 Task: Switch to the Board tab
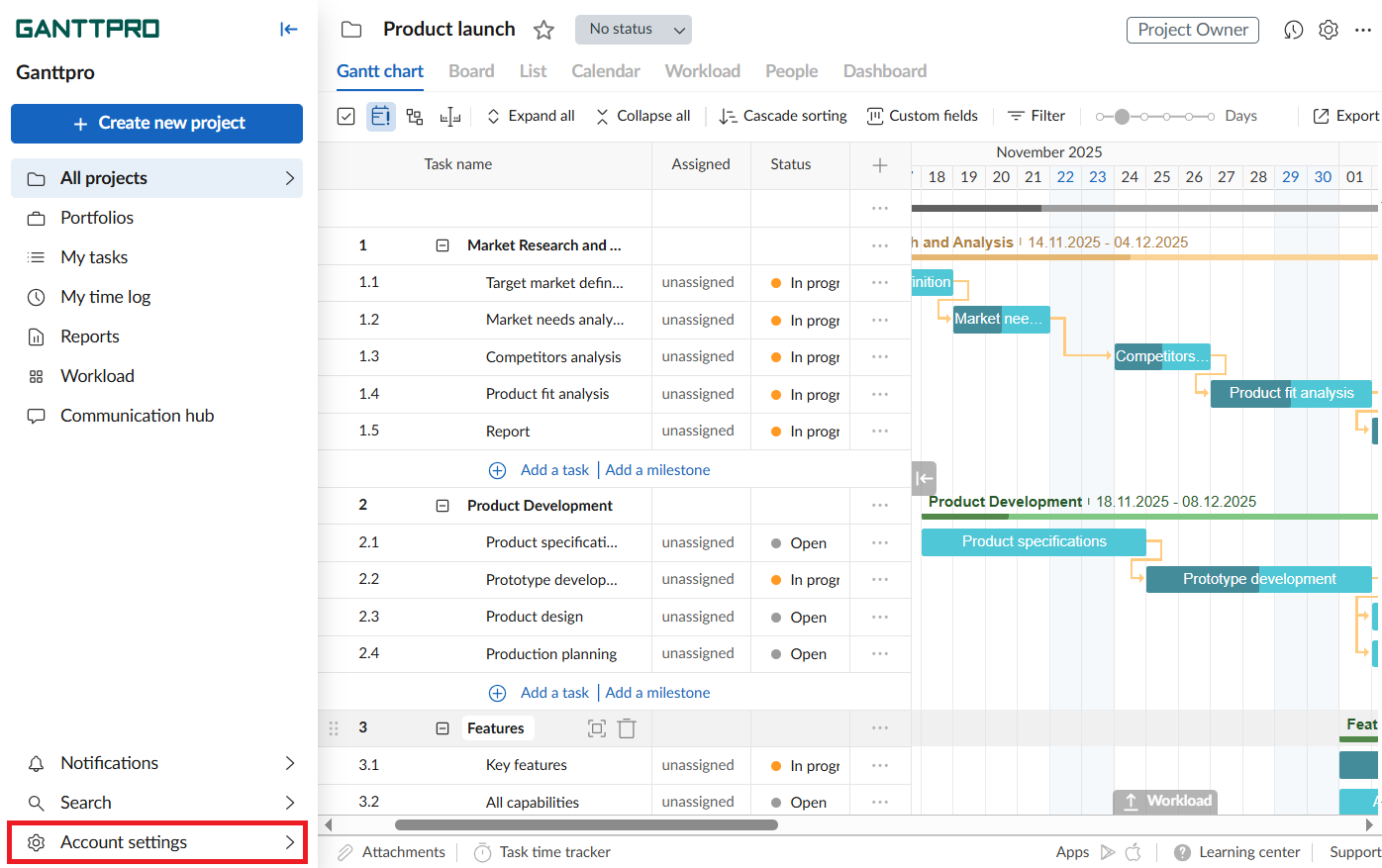(470, 71)
